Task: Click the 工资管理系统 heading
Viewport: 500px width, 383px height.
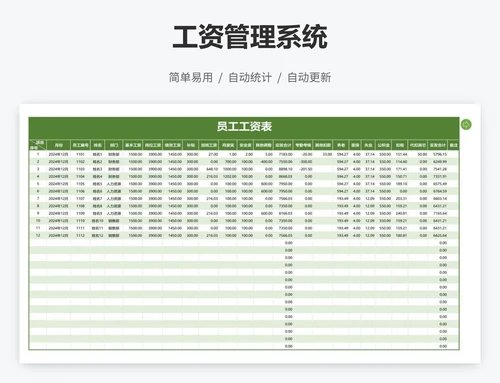Action: pos(250,37)
